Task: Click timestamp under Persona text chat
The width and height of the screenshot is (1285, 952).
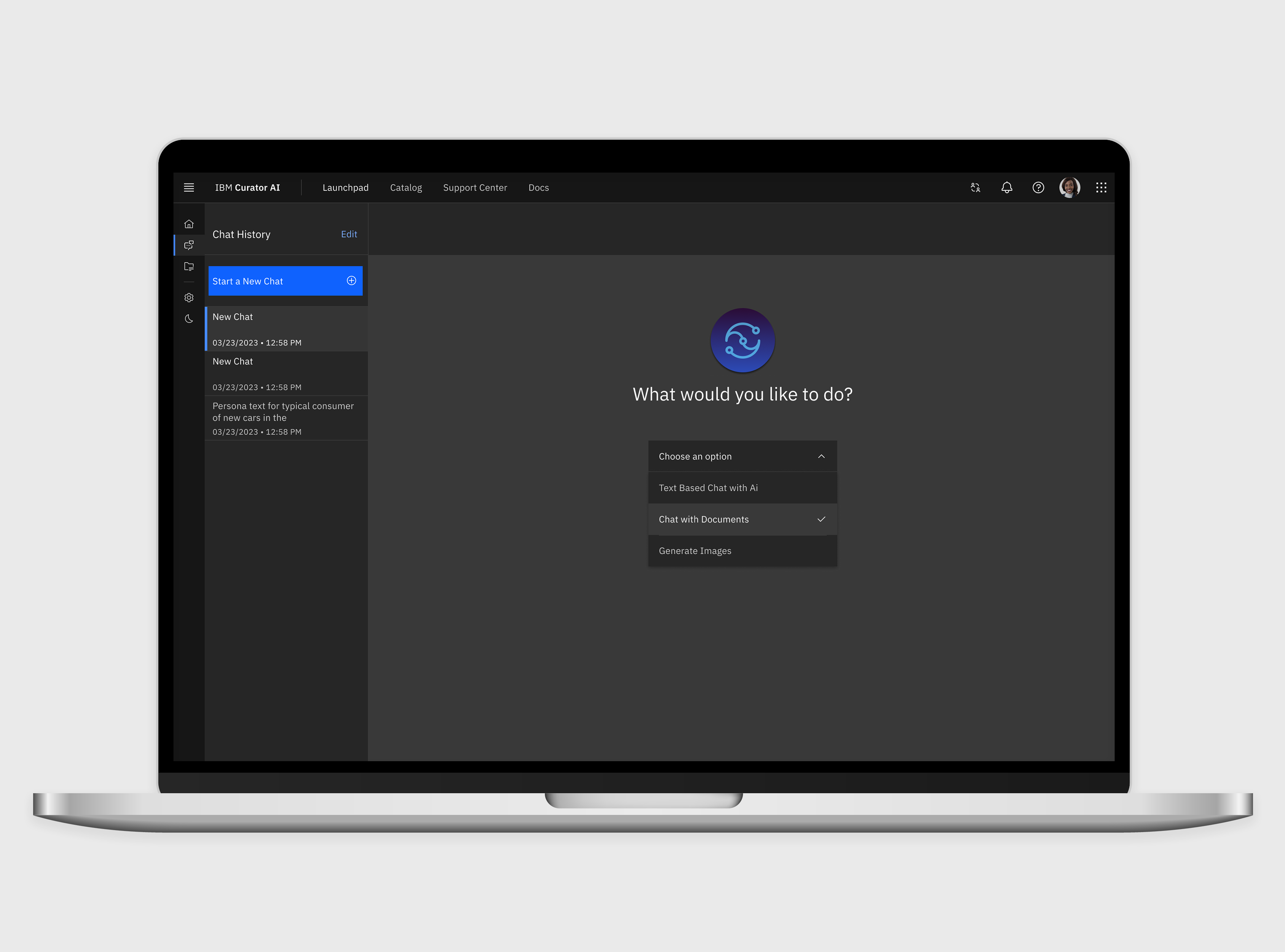Action: point(256,431)
